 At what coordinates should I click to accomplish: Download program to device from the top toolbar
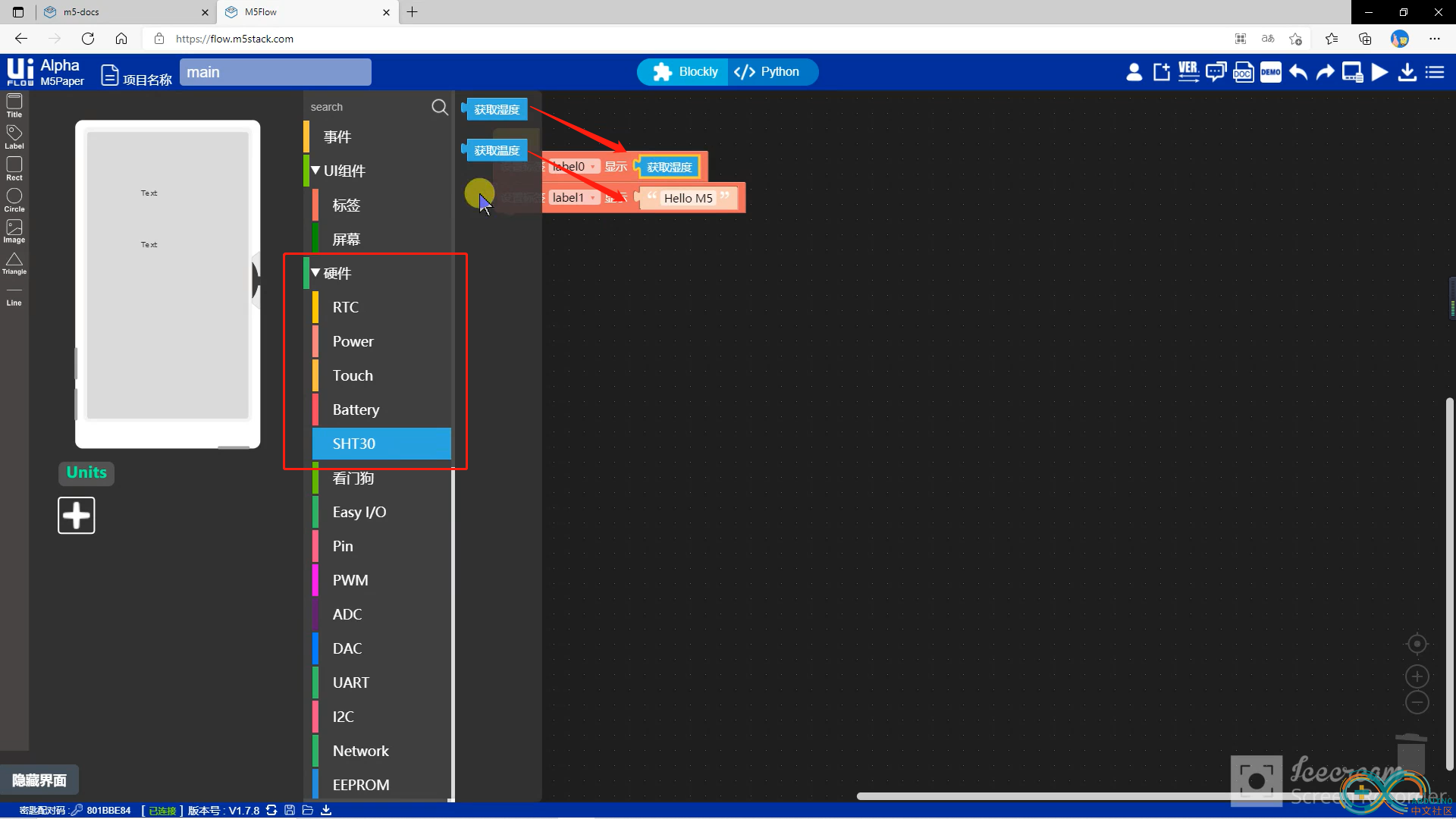pos(1407,72)
